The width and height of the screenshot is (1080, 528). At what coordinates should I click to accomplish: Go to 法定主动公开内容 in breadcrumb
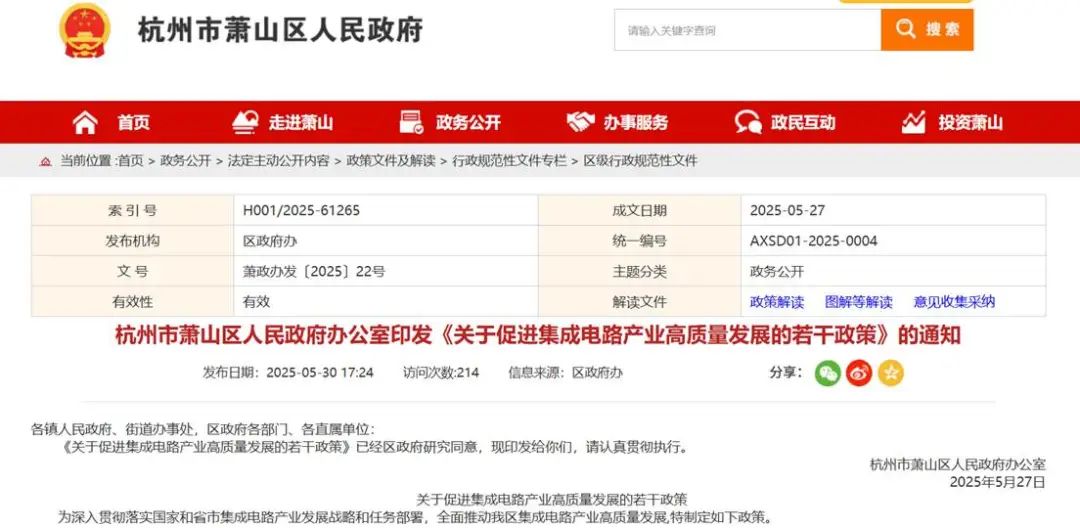[x=278, y=160]
